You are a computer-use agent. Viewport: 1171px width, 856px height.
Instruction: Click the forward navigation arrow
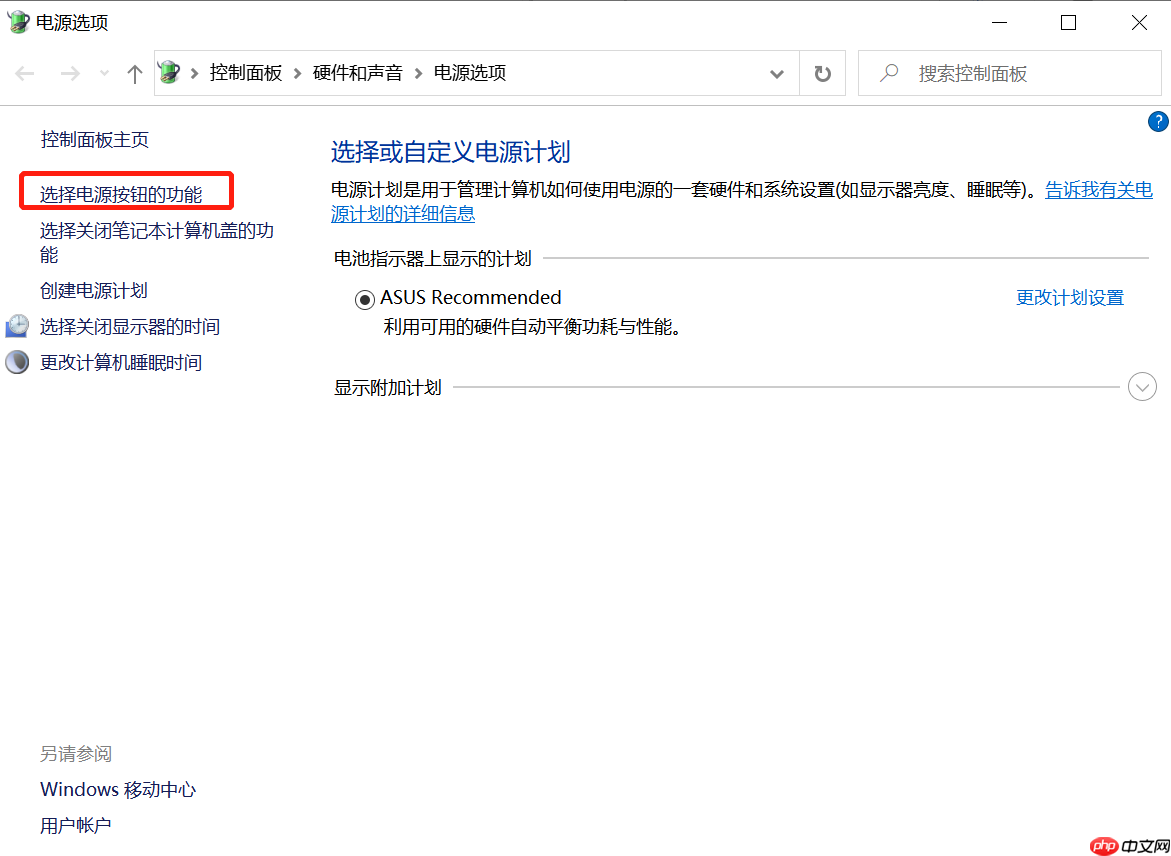70,72
